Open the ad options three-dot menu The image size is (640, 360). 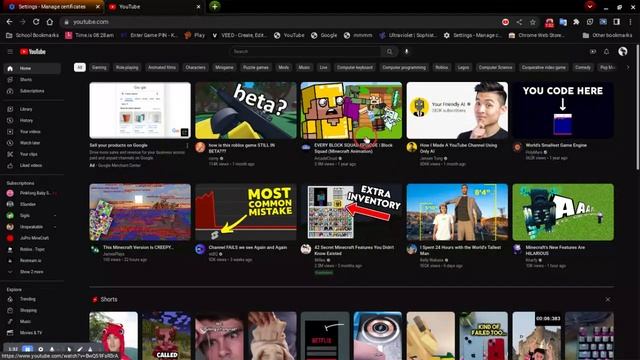pos(187,146)
